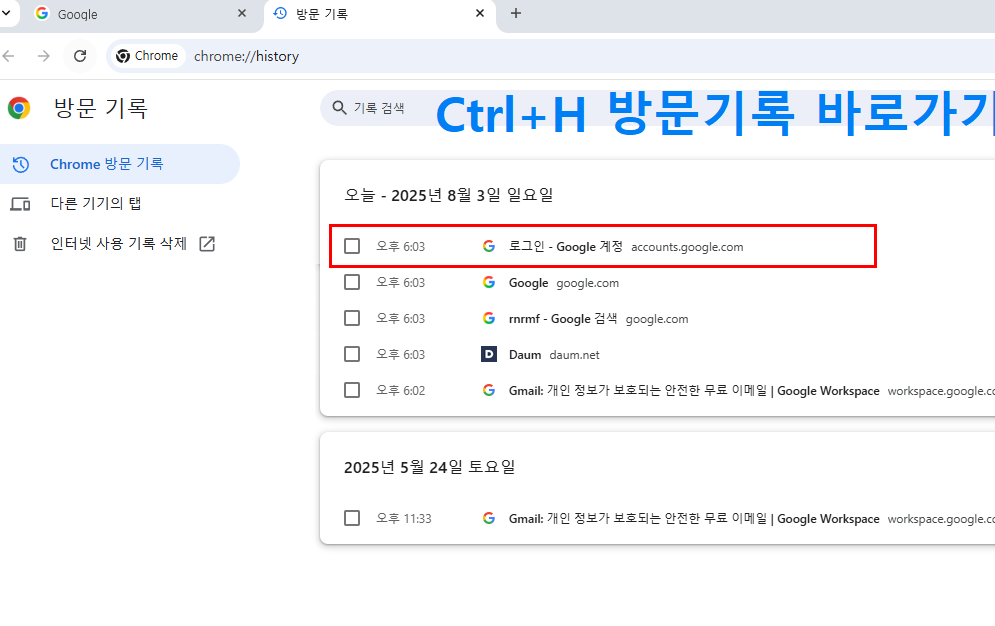995x626 pixels.
Task: Open the Google google.com history link
Action: coord(529,283)
